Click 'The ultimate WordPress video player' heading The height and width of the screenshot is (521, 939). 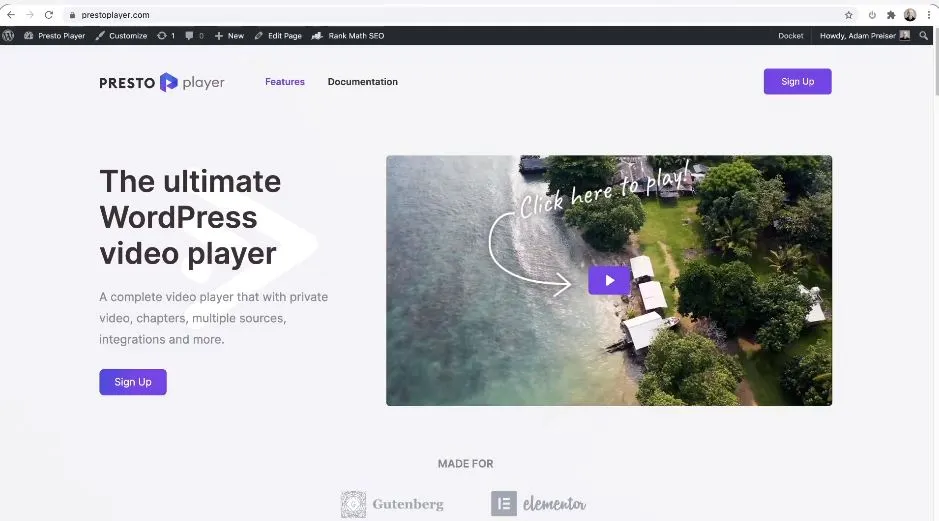[x=190, y=217]
